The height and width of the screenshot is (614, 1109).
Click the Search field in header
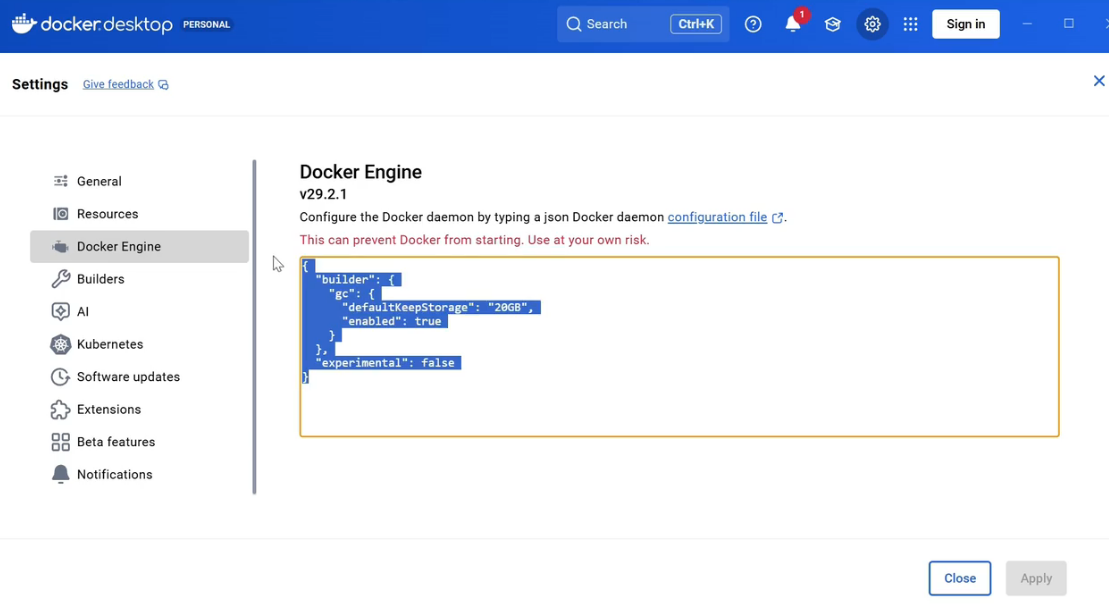pos(643,24)
